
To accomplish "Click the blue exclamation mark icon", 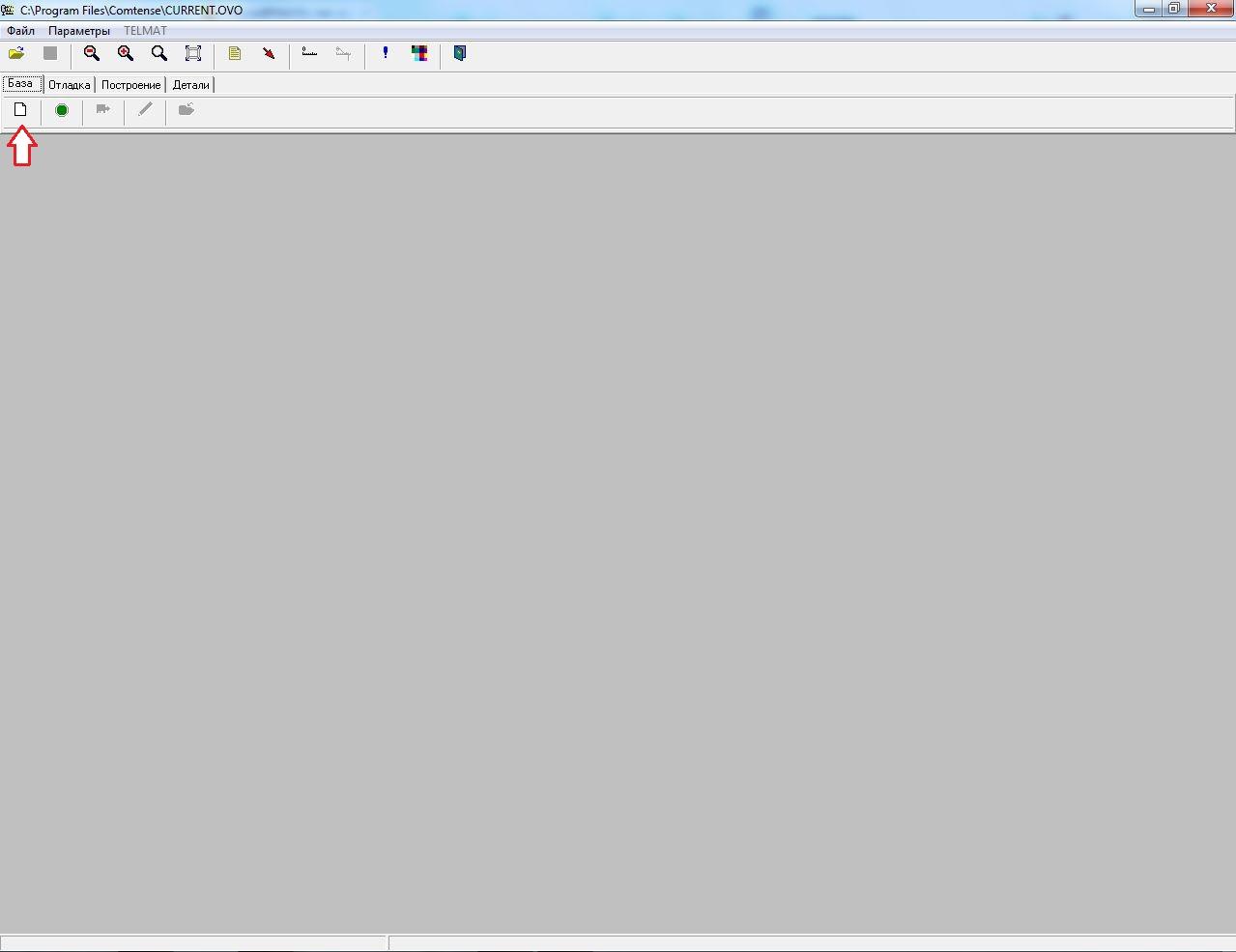I will click(x=386, y=54).
